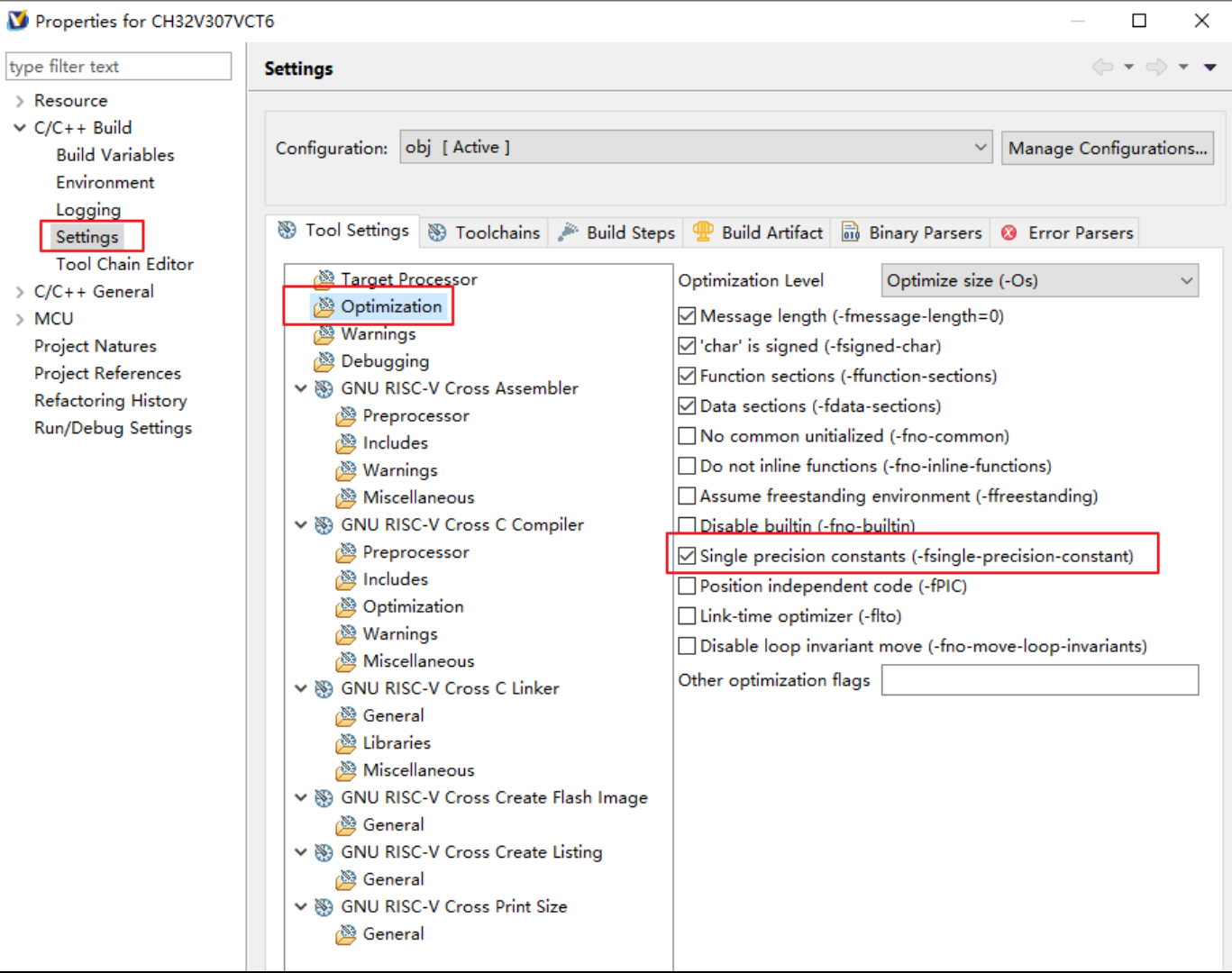Select Environment in sidebar

[105, 182]
